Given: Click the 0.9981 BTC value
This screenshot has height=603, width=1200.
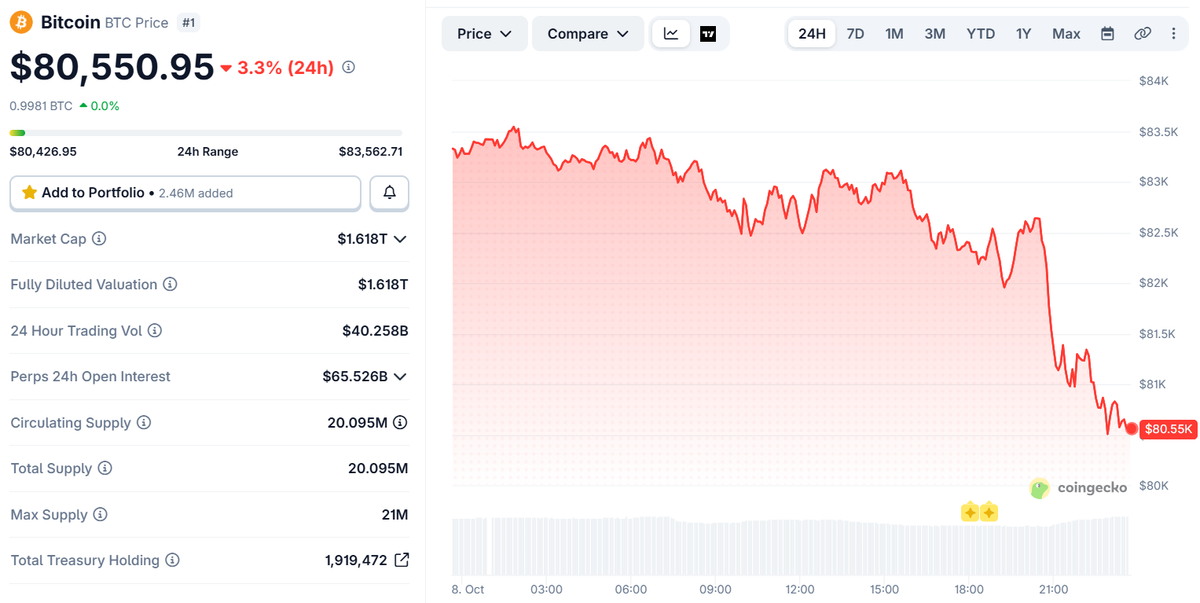Looking at the screenshot, I should click(x=41, y=105).
